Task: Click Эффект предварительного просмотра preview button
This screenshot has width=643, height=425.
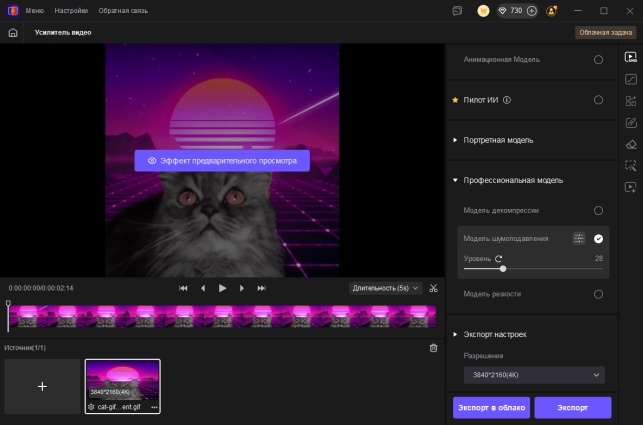Action: tap(222, 161)
